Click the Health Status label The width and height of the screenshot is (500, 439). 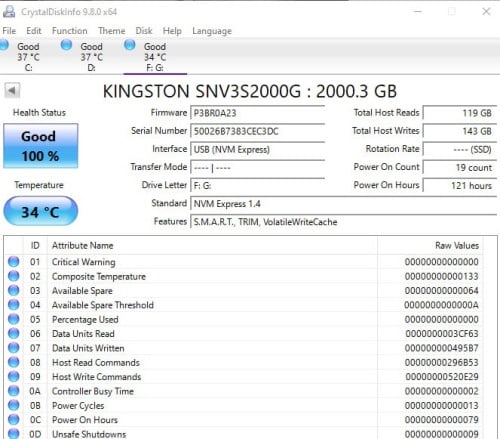coord(39,113)
